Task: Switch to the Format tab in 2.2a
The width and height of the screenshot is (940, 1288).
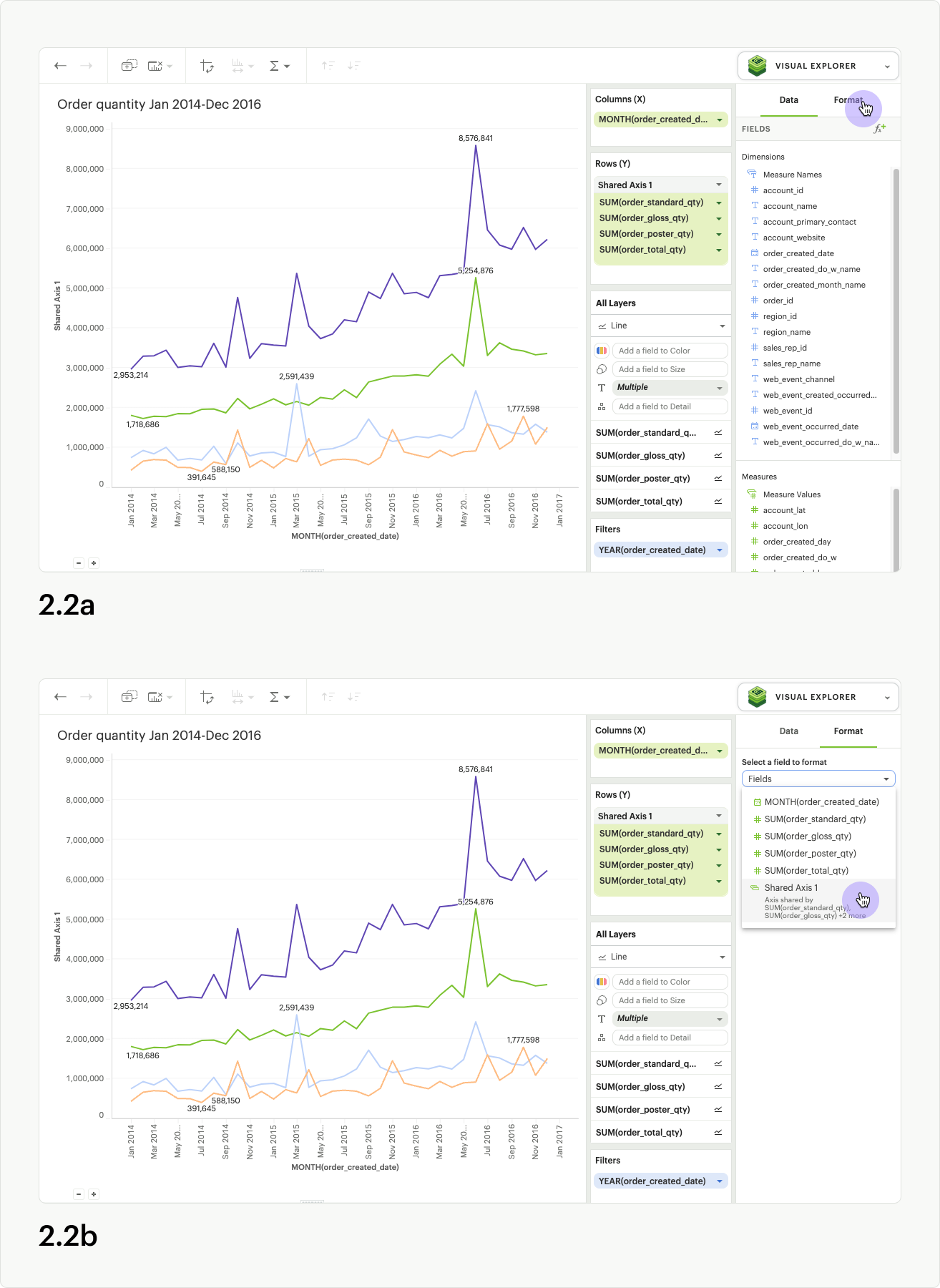Action: pyautogui.click(x=848, y=100)
